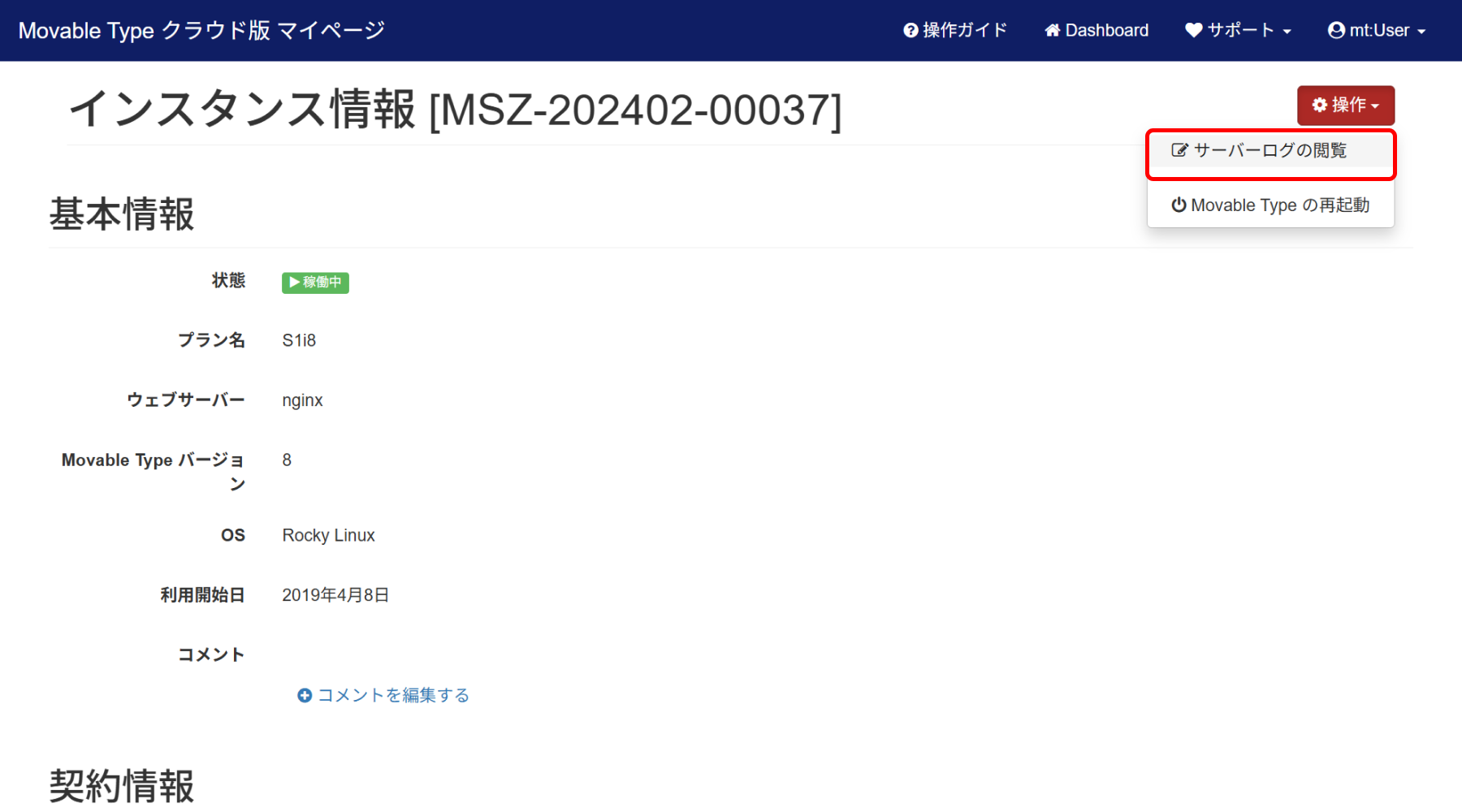Click the question mark icon beside 操作ガイド
Image resolution: width=1462 pixels, height=812 pixels.
[x=911, y=31]
